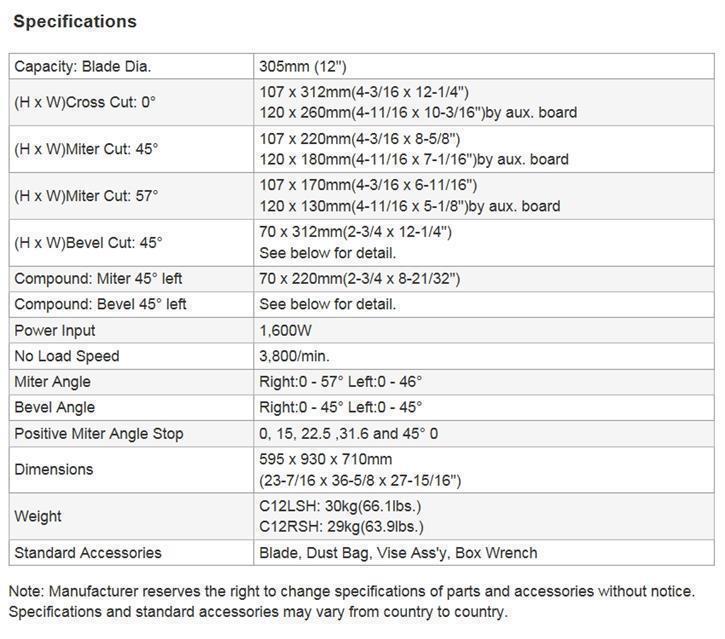This screenshot has width=725, height=639.
Task: Select the 70 x 220mm compound miter value
Action: point(359,278)
